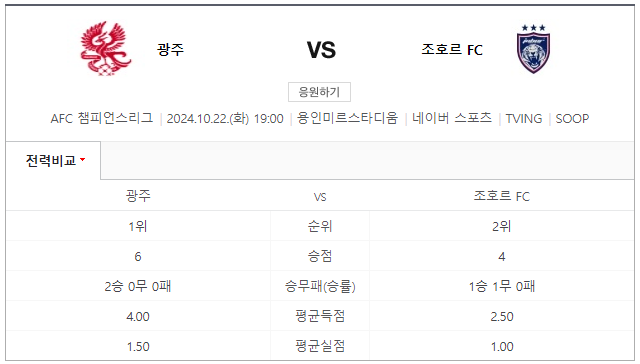Click the 승무패(승률) row label
The width and height of the screenshot is (640, 364).
320,286
